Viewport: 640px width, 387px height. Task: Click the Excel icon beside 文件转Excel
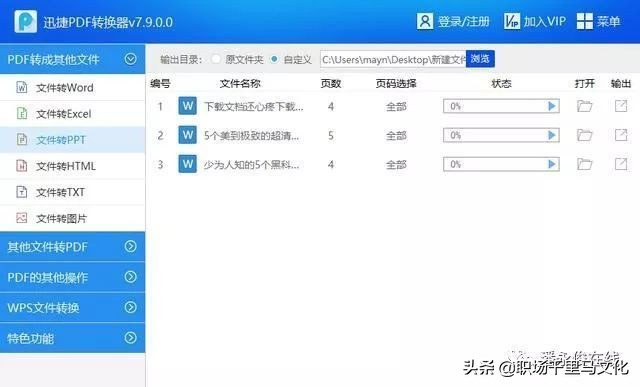[22, 113]
